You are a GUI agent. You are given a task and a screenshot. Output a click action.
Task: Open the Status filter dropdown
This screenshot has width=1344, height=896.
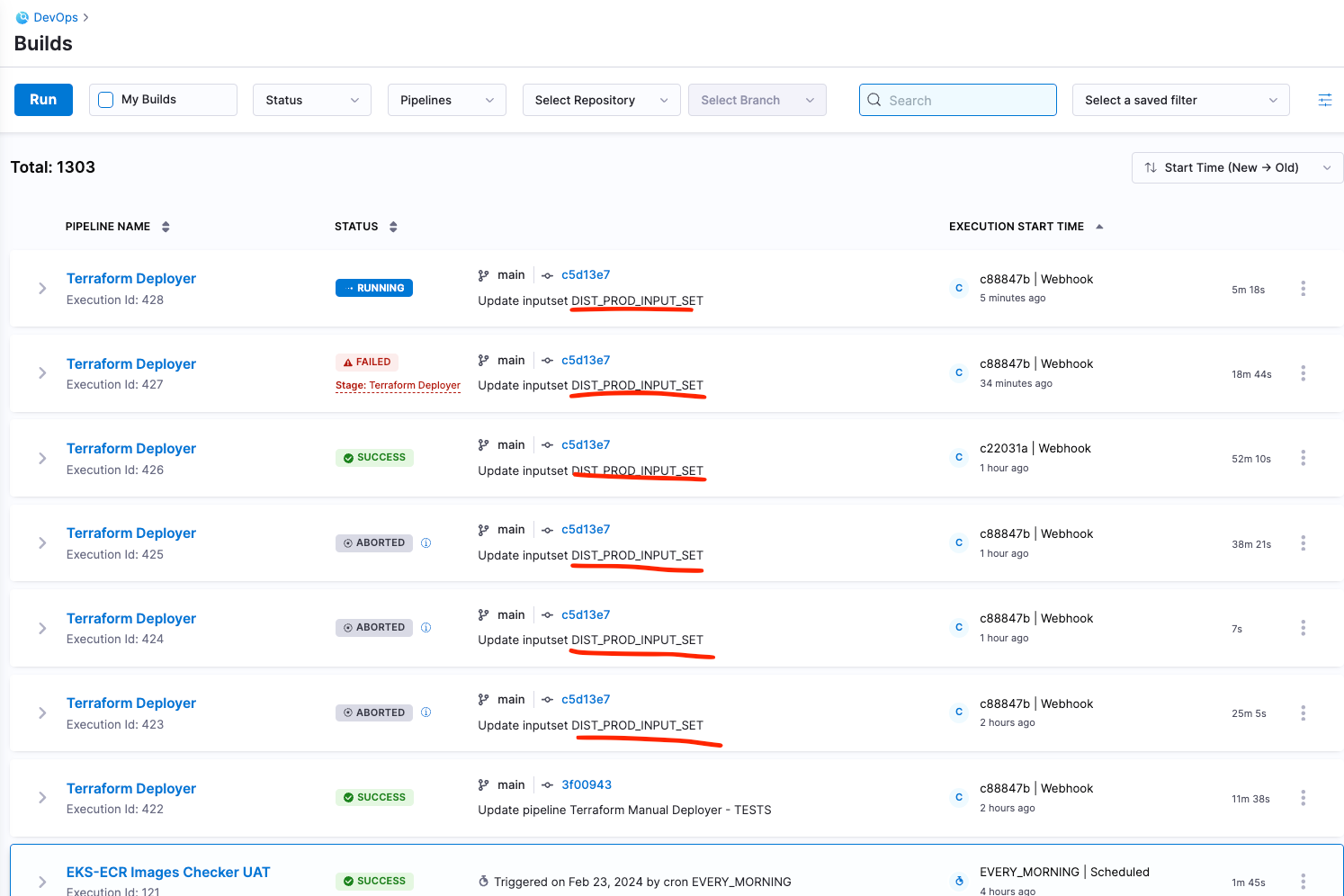click(x=312, y=100)
